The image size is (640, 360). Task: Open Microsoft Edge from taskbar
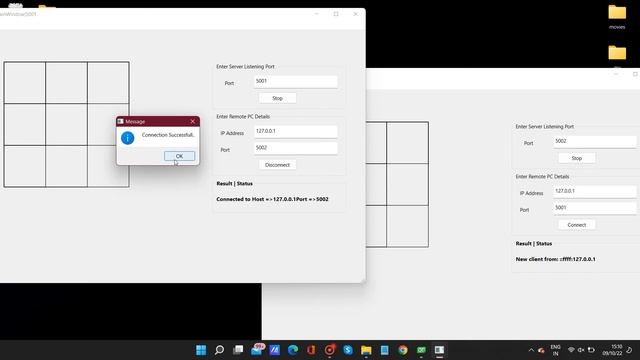point(293,350)
